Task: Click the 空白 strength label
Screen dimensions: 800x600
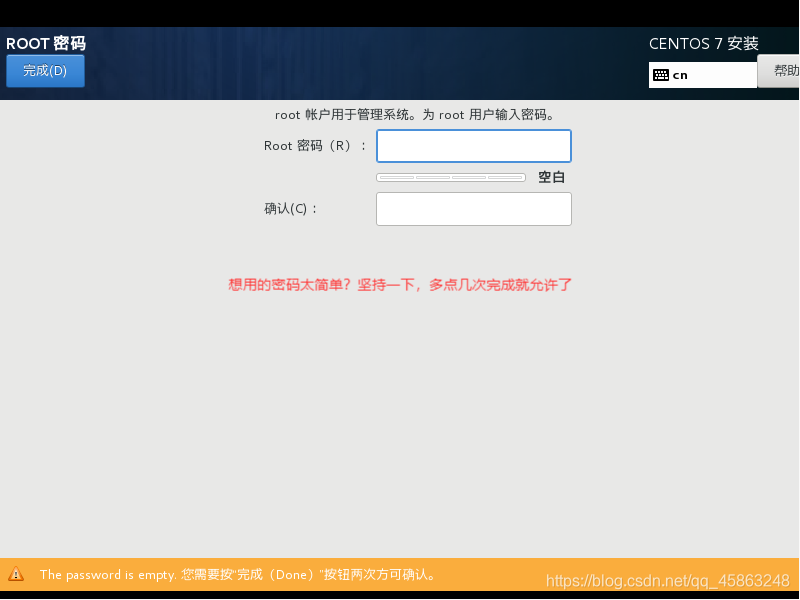Action: 552,177
